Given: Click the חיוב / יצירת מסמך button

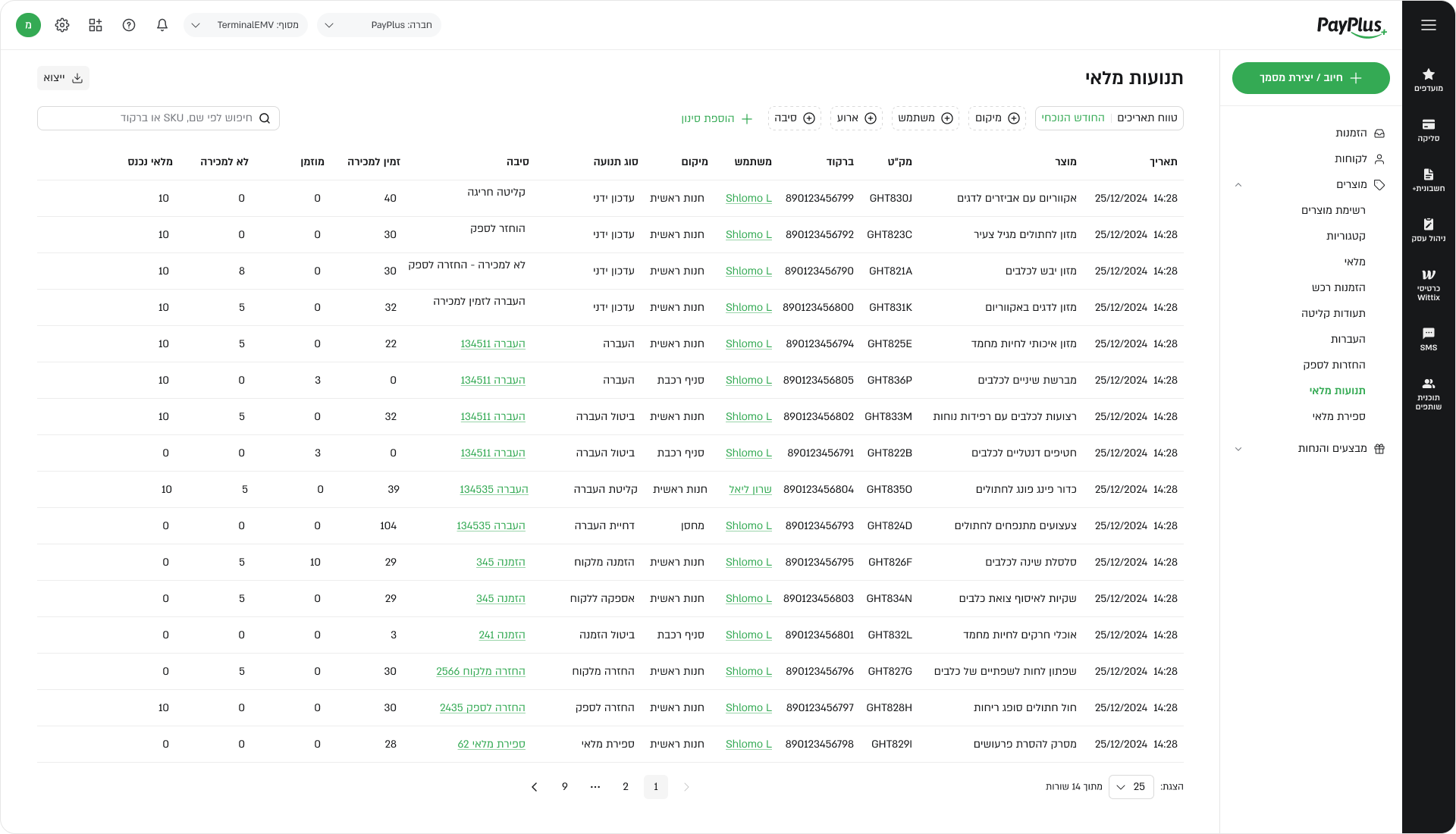Looking at the screenshot, I should (1310, 78).
